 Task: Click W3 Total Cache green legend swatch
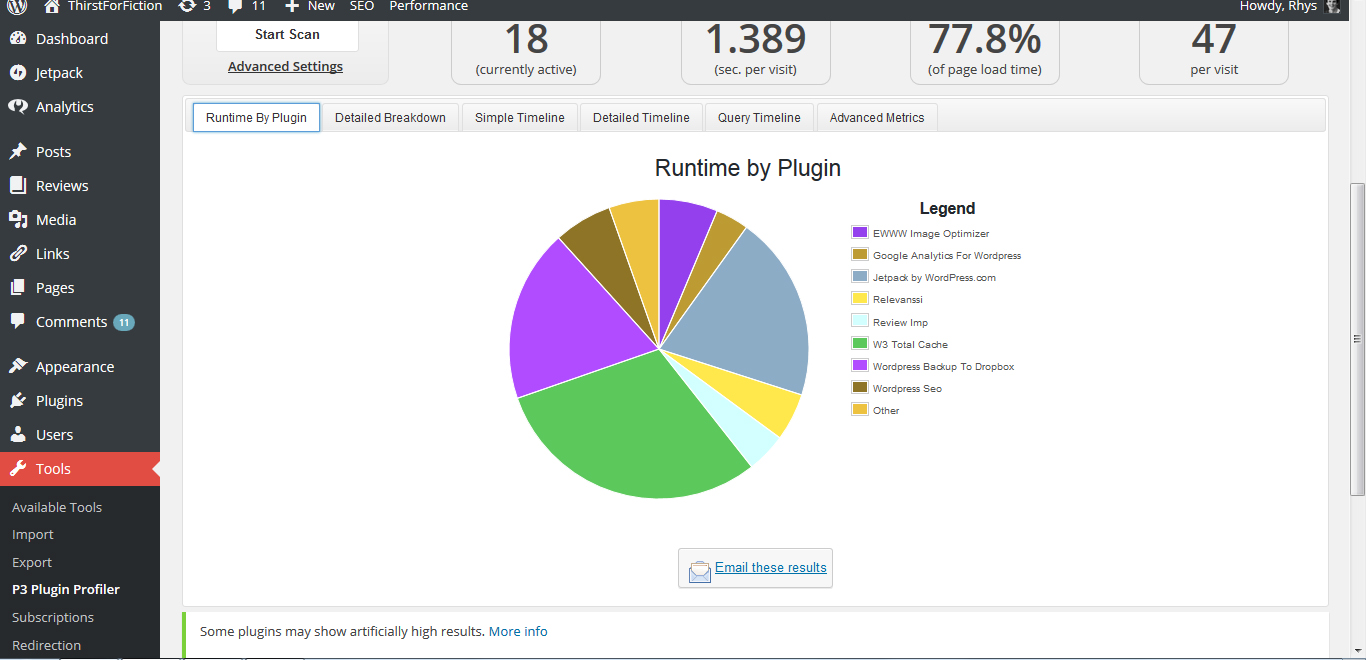click(x=860, y=343)
